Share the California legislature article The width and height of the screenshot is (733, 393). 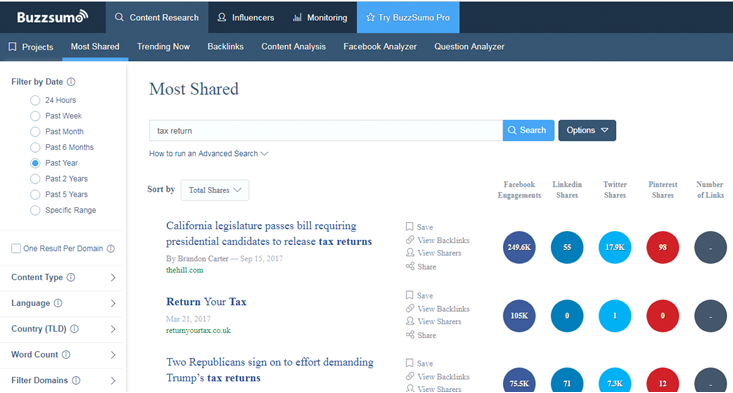coord(421,266)
